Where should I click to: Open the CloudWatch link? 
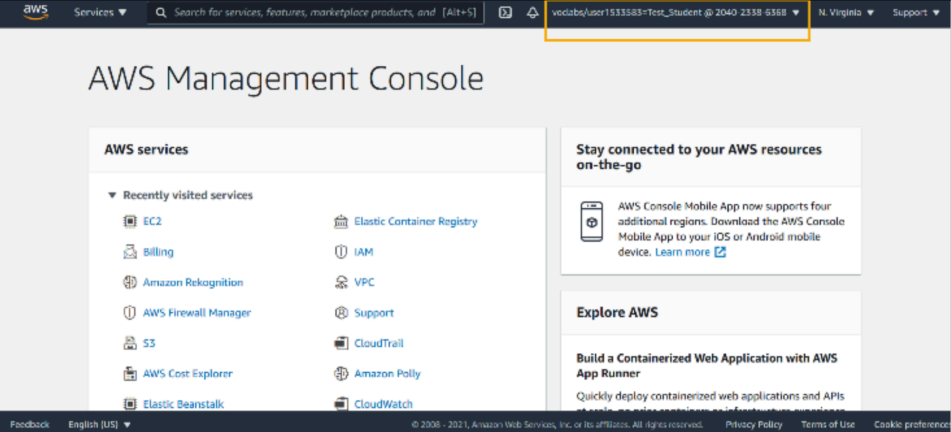(x=383, y=404)
